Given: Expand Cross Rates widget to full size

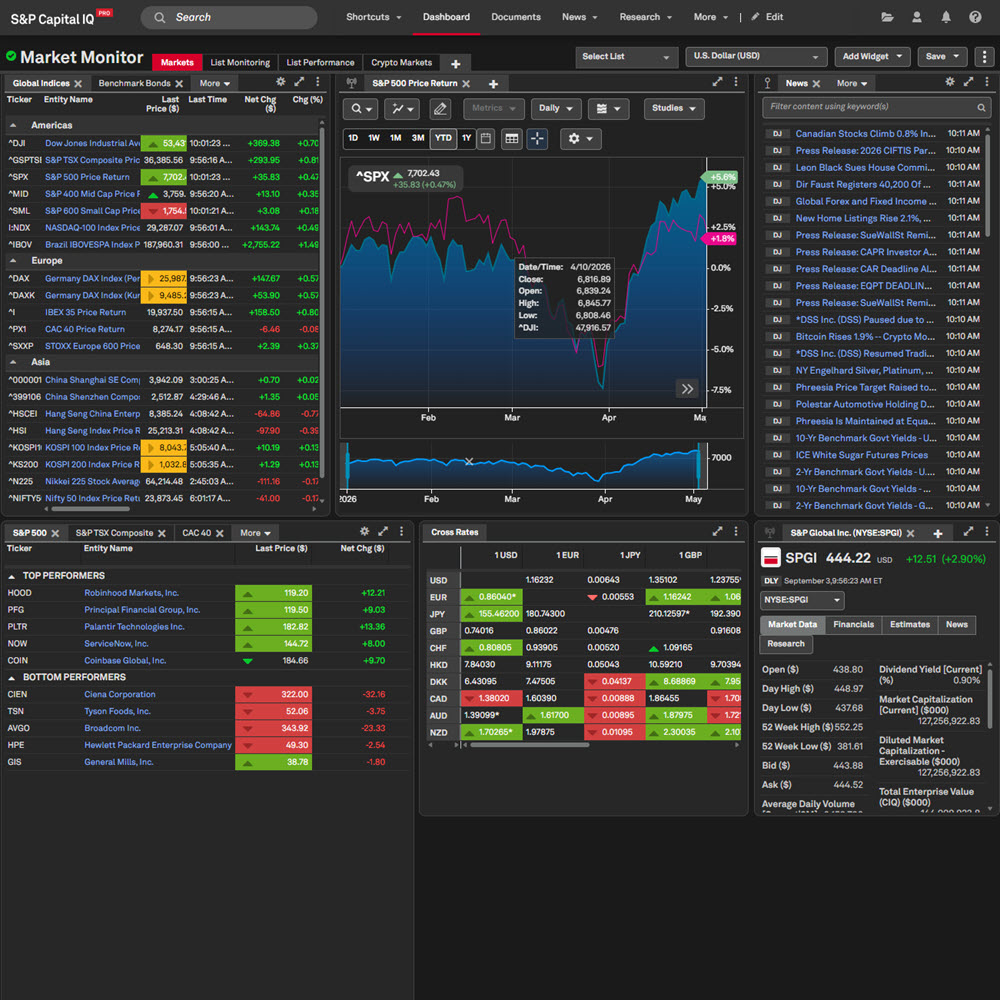Looking at the screenshot, I should click(x=717, y=532).
